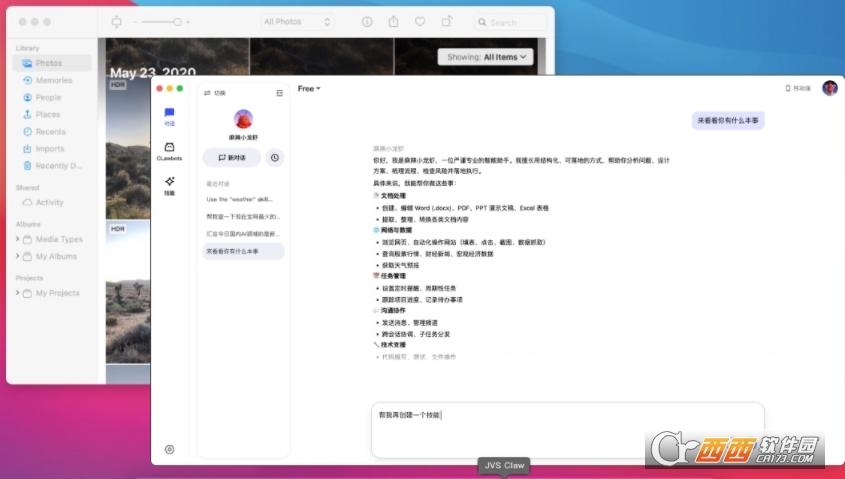
Task: Open settings gear at sidebar bottom
Action: click(x=169, y=450)
